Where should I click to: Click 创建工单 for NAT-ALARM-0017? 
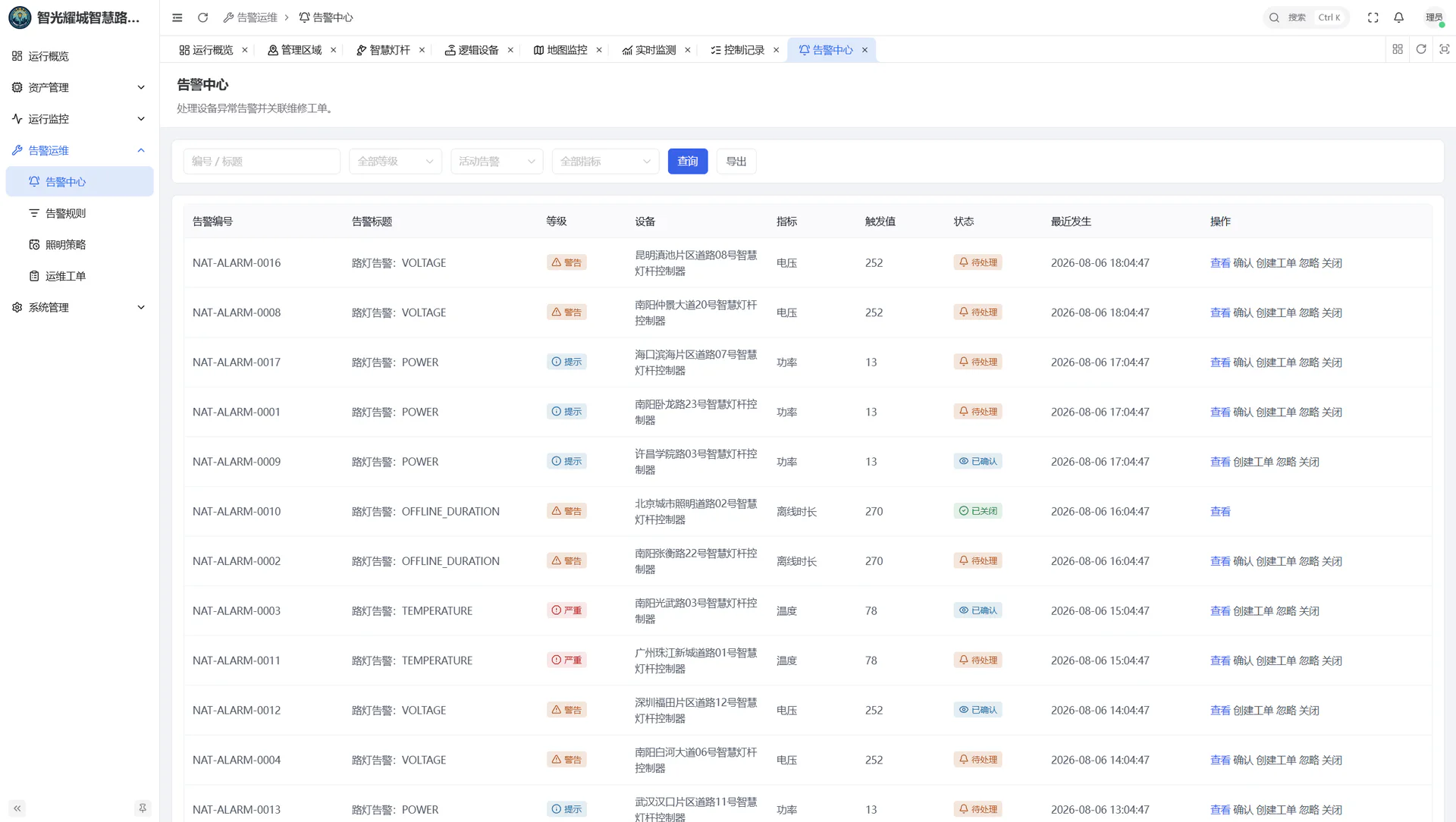[1276, 362]
